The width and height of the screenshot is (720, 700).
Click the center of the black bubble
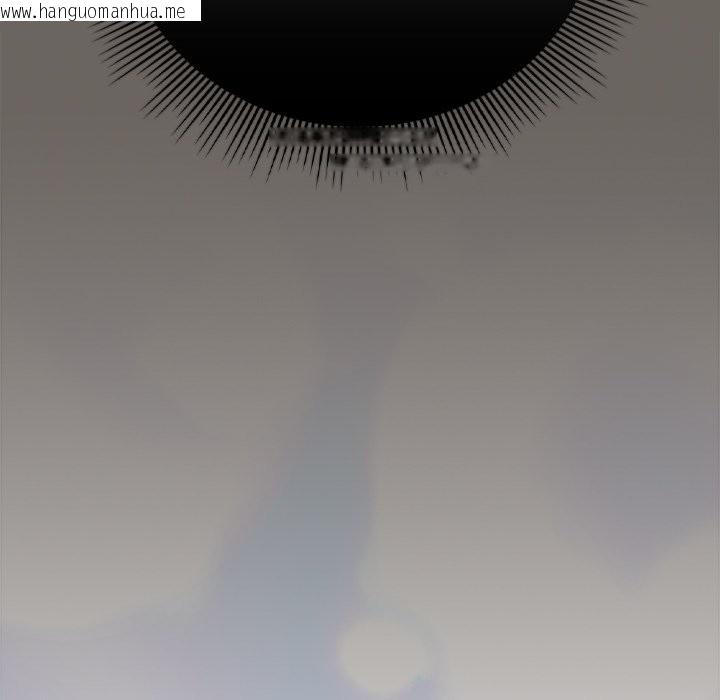360,50
